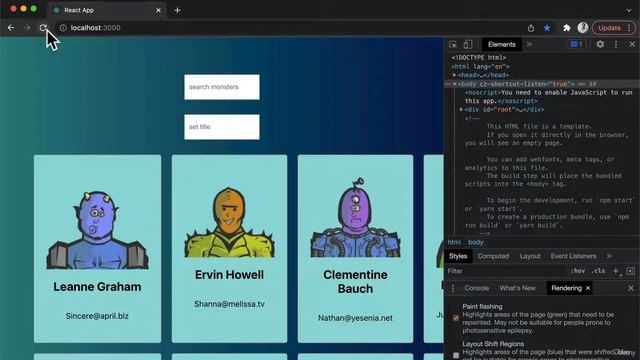The height and width of the screenshot is (360, 640).
Task: Toggle the computed styles sidebar icon
Action: tap(631, 271)
